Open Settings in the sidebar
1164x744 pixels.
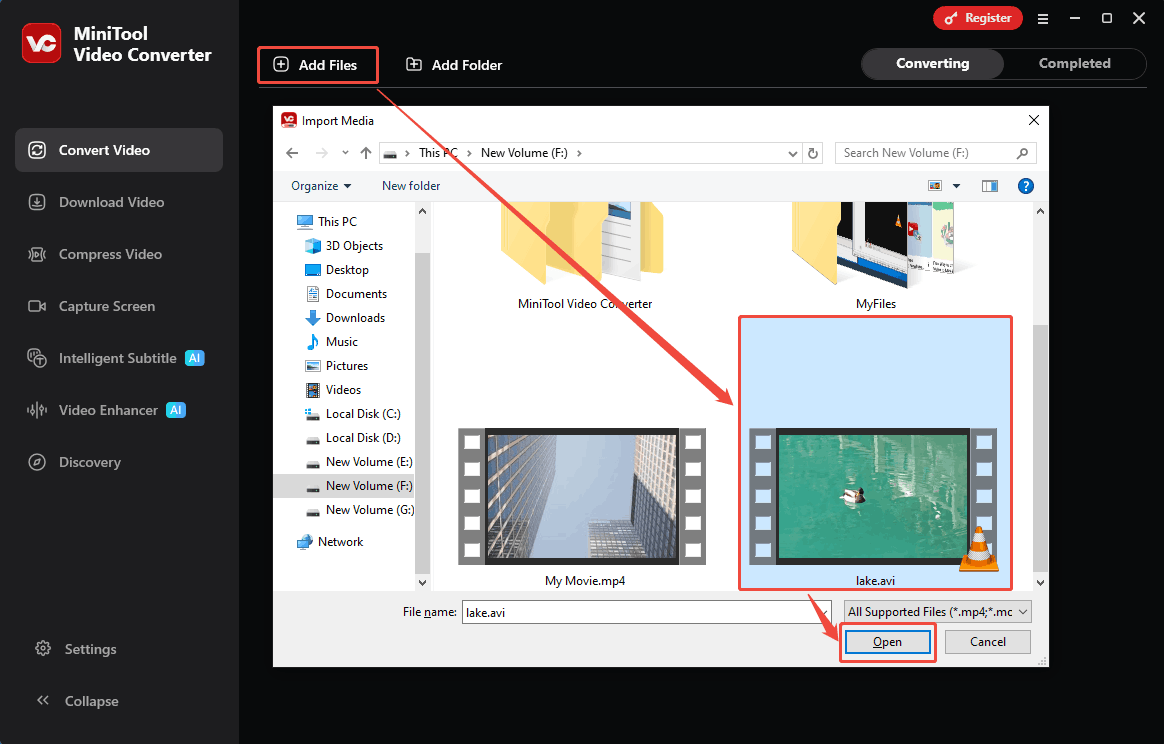pyautogui.click(x=76, y=649)
